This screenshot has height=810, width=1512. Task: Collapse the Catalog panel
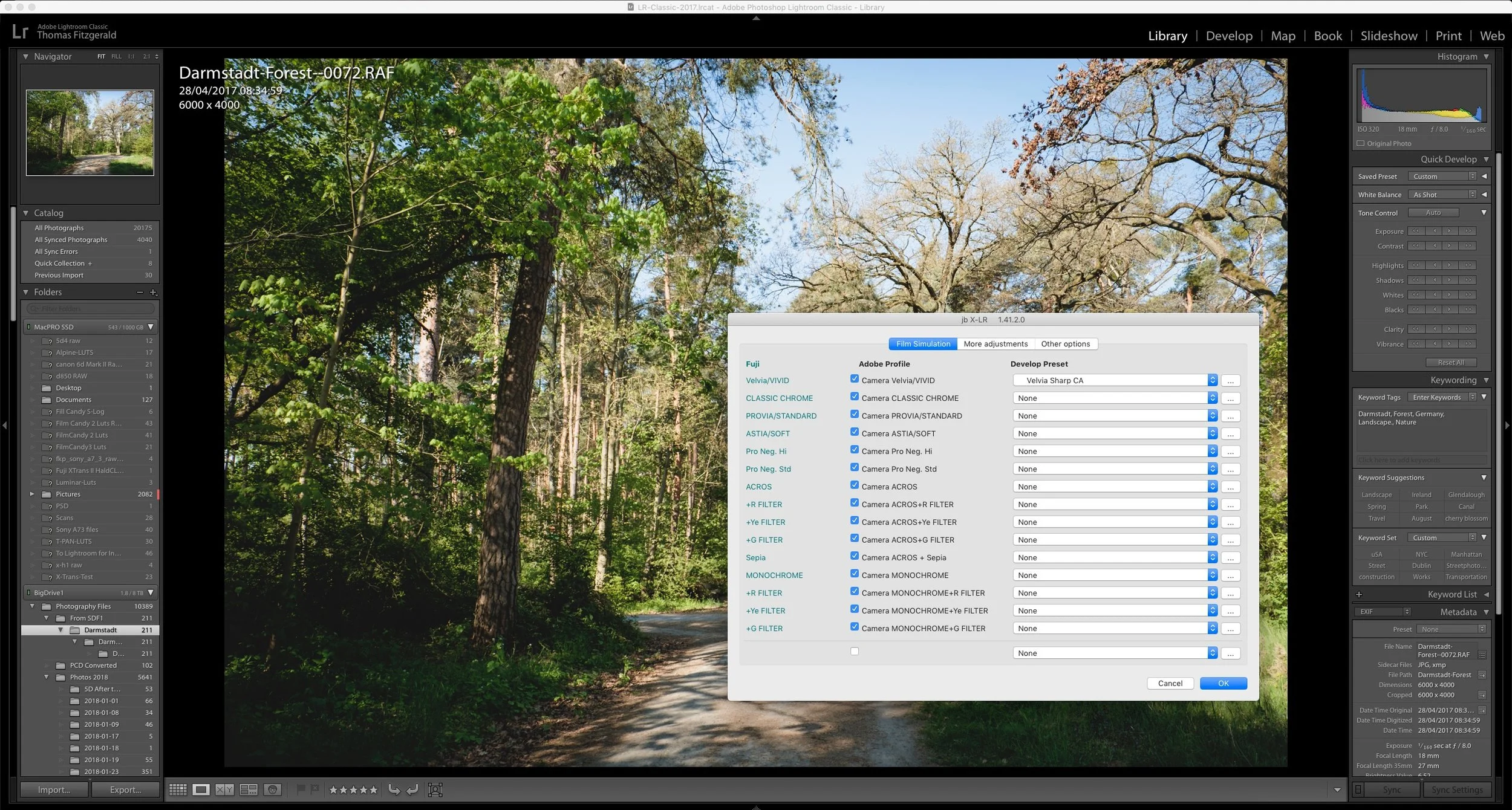coord(26,213)
